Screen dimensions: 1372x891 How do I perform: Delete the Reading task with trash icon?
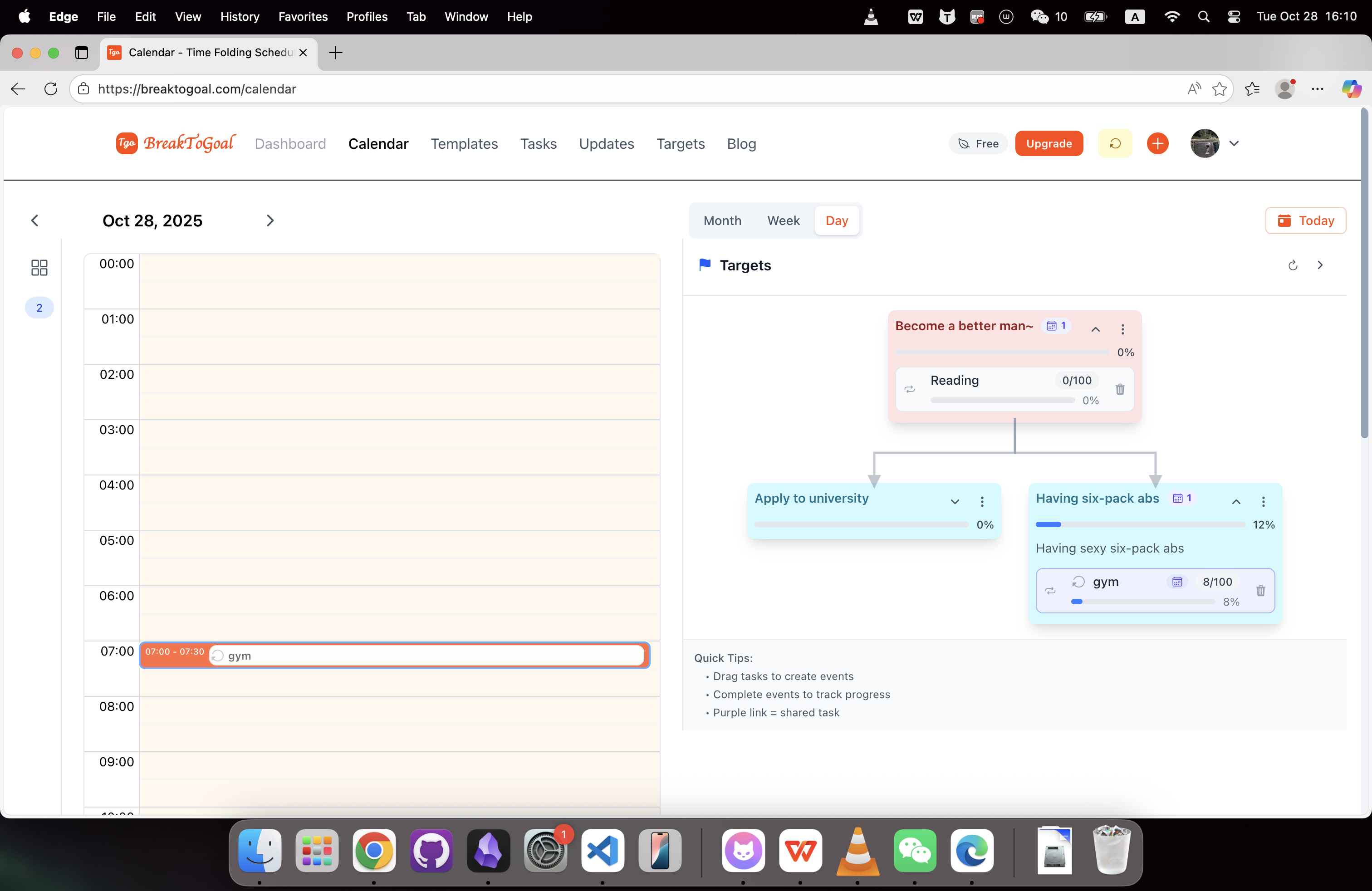(x=1119, y=390)
